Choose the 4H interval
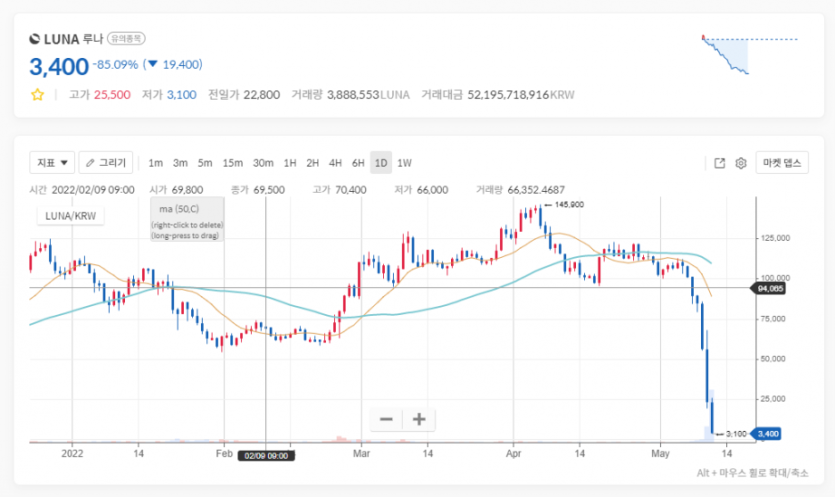This screenshot has width=835, height=497. coord(335,163)
